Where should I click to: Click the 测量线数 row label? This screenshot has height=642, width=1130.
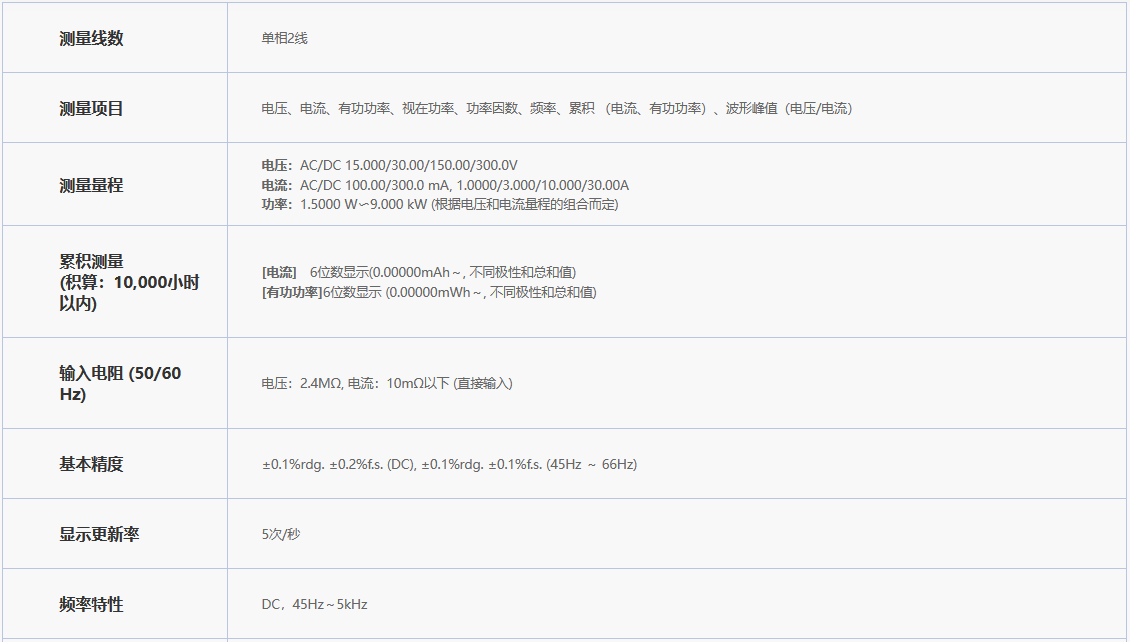click(x=91, y=38)
